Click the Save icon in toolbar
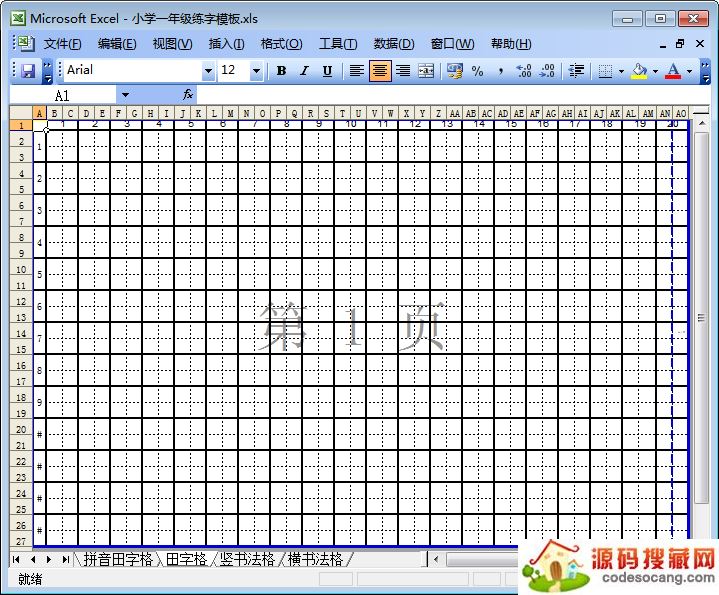Viewport: 719px width, 595px height. click(27, 71)
